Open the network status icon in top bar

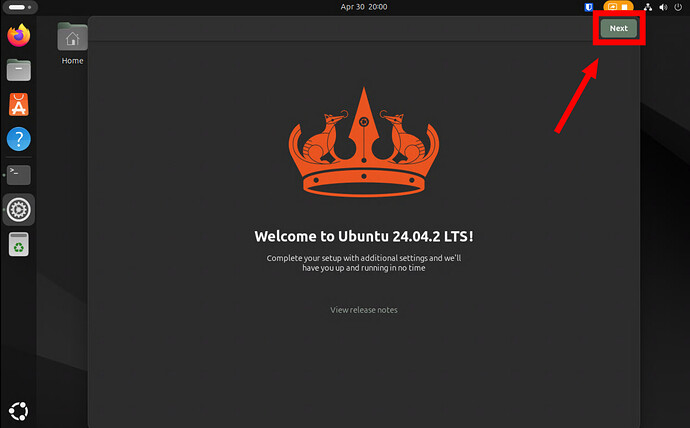coord(648,7)
